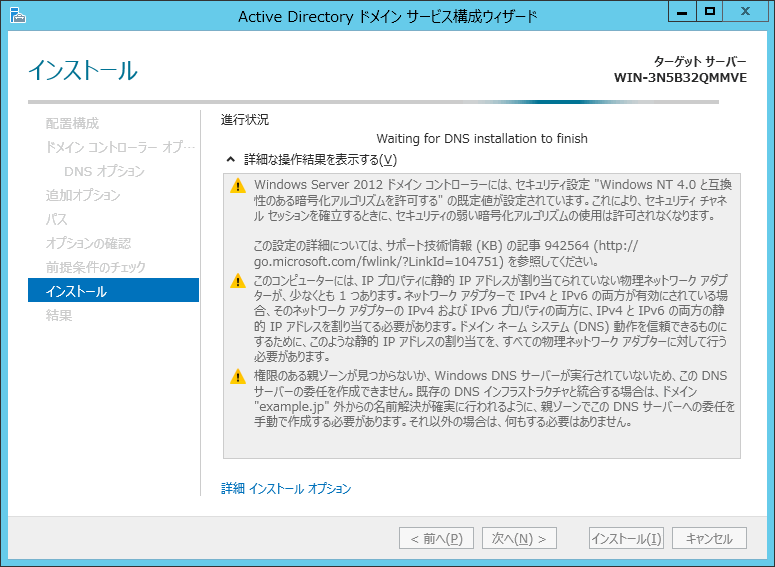Maximize the wizard window
This screenshot has height=567, width=775.
tap(710, 11)
